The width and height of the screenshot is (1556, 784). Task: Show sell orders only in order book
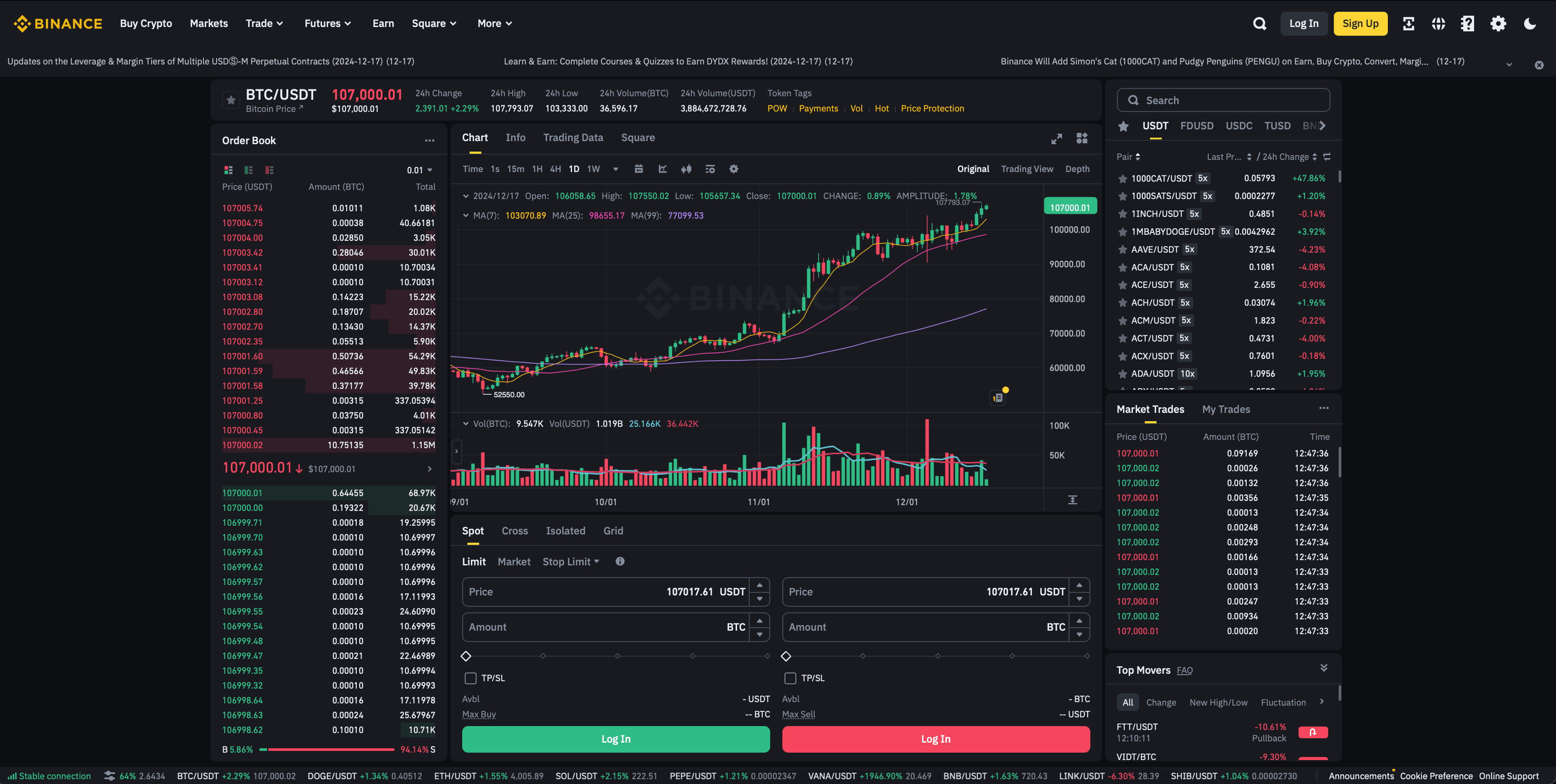pyautogui.click(x=269, y=170)
